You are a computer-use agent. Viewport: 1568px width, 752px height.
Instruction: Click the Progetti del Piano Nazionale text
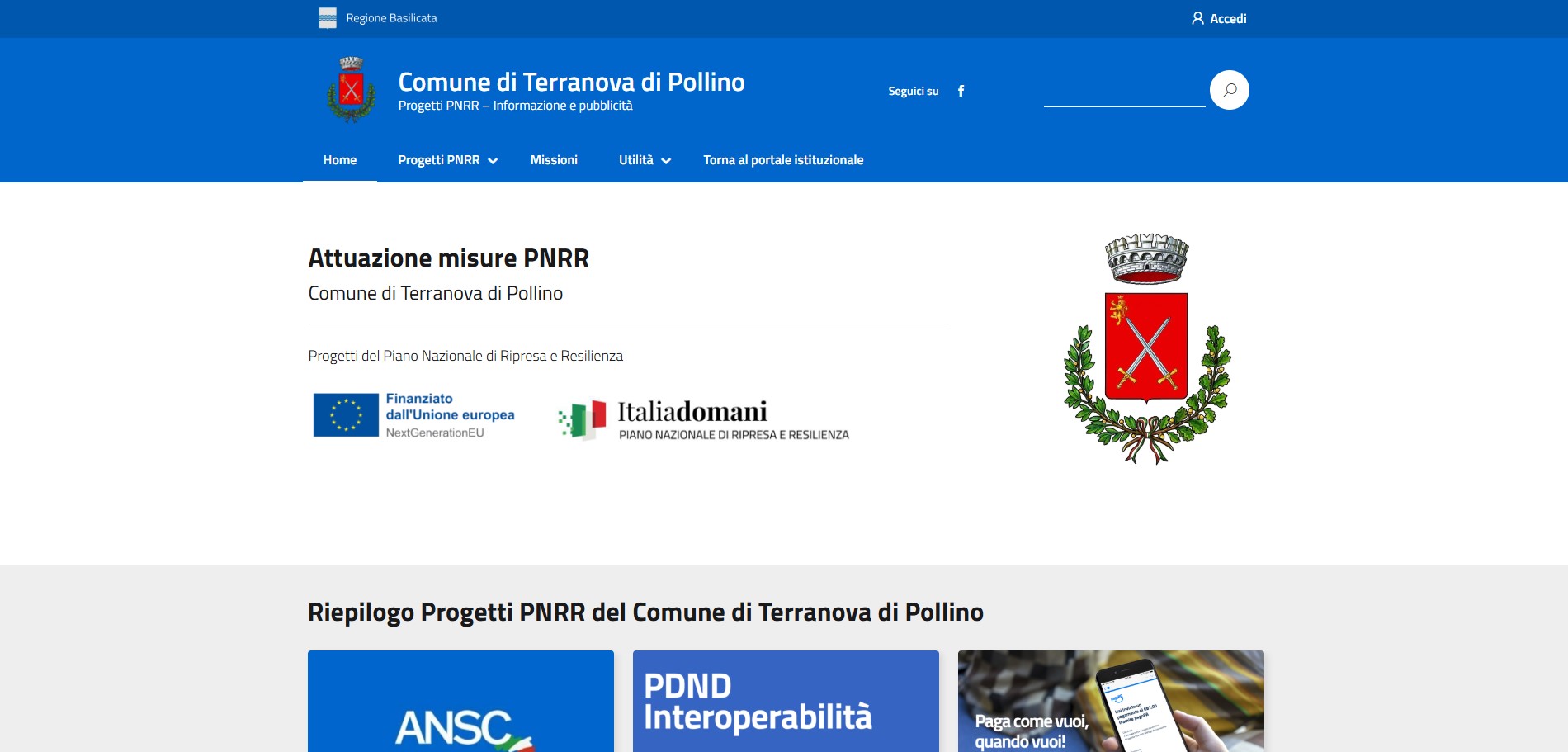click(465, 356)
